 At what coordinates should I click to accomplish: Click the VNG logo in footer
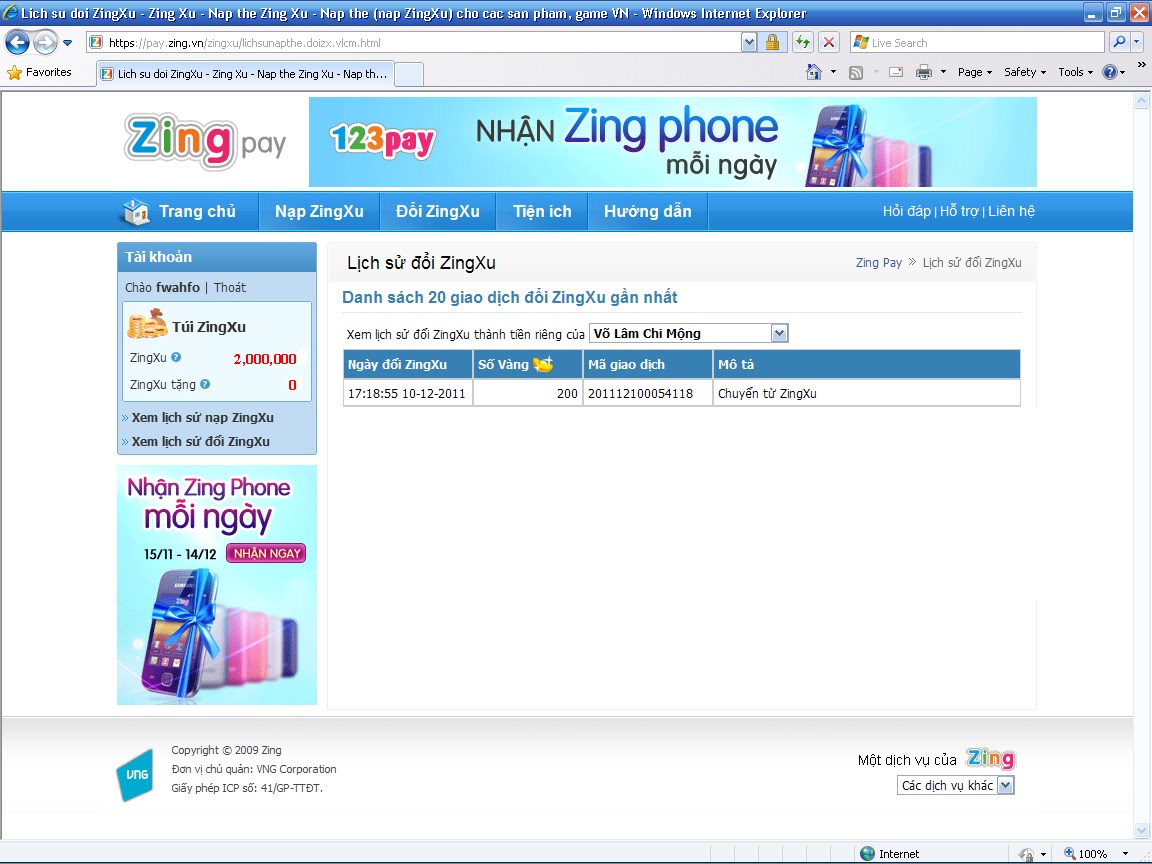[135, 774]
